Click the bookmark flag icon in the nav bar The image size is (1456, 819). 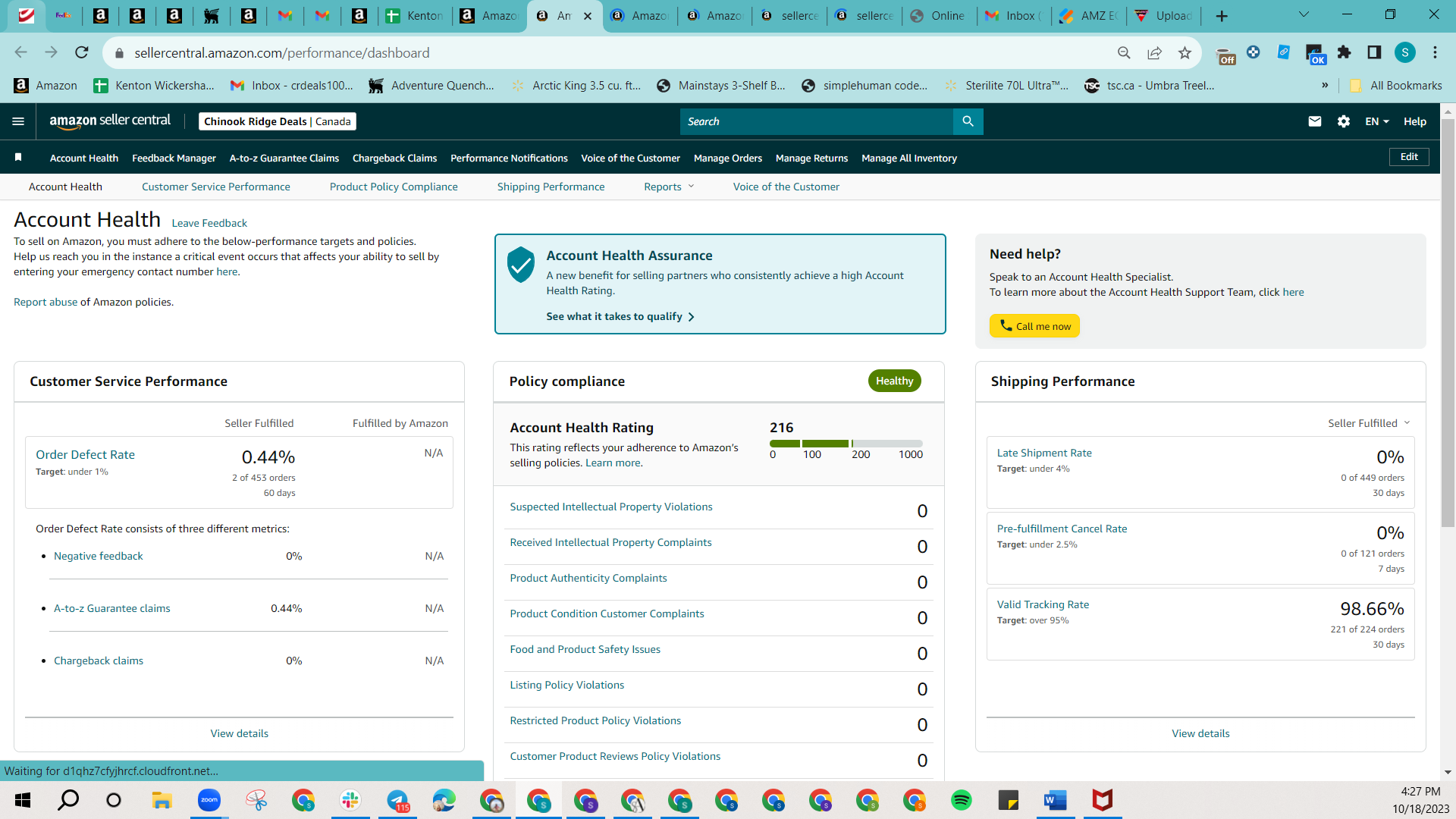pos(18,158)
